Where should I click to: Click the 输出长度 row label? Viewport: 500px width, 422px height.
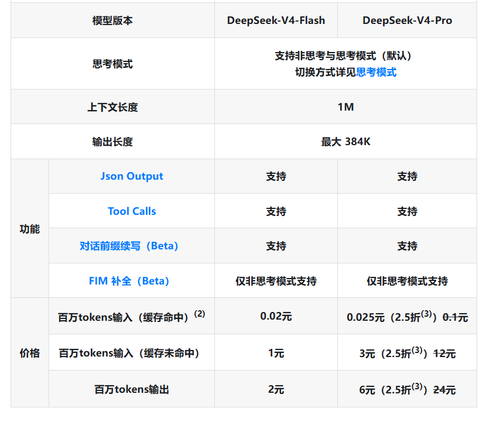coord(112,142)
